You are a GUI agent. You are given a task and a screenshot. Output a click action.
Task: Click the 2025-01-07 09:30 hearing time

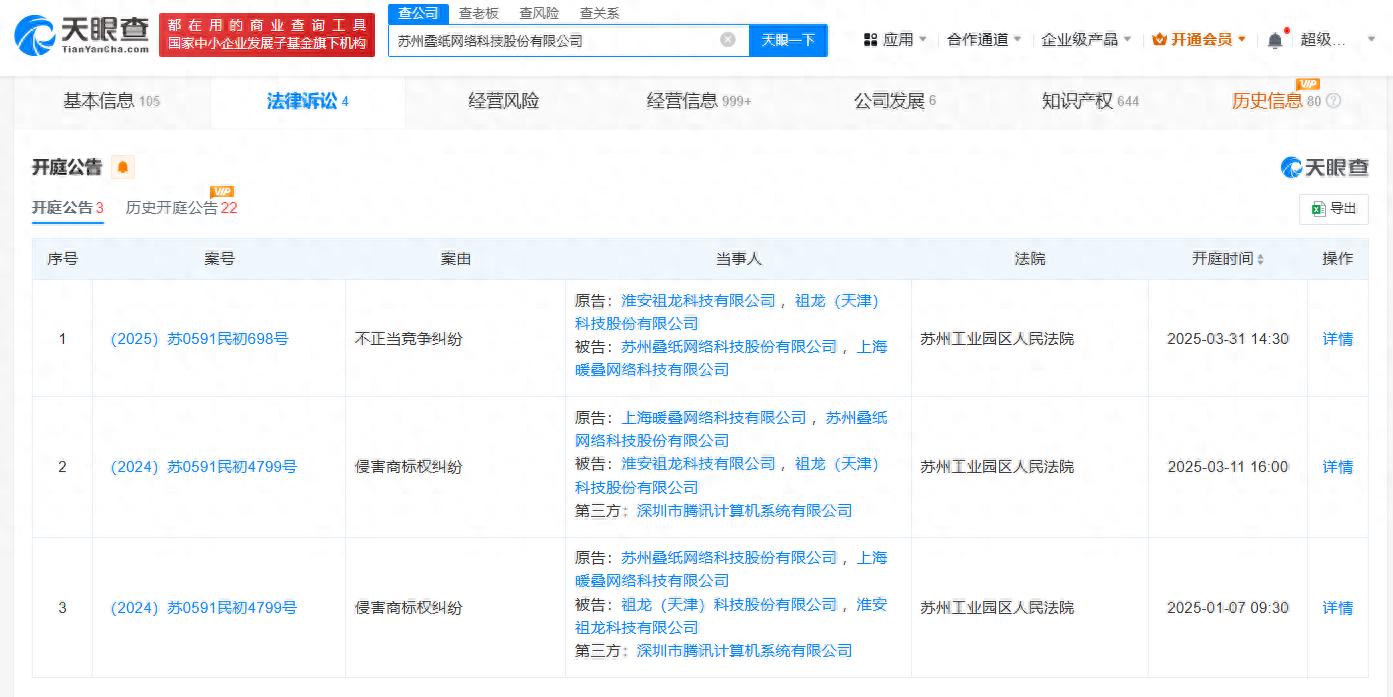click(1228, 608)
